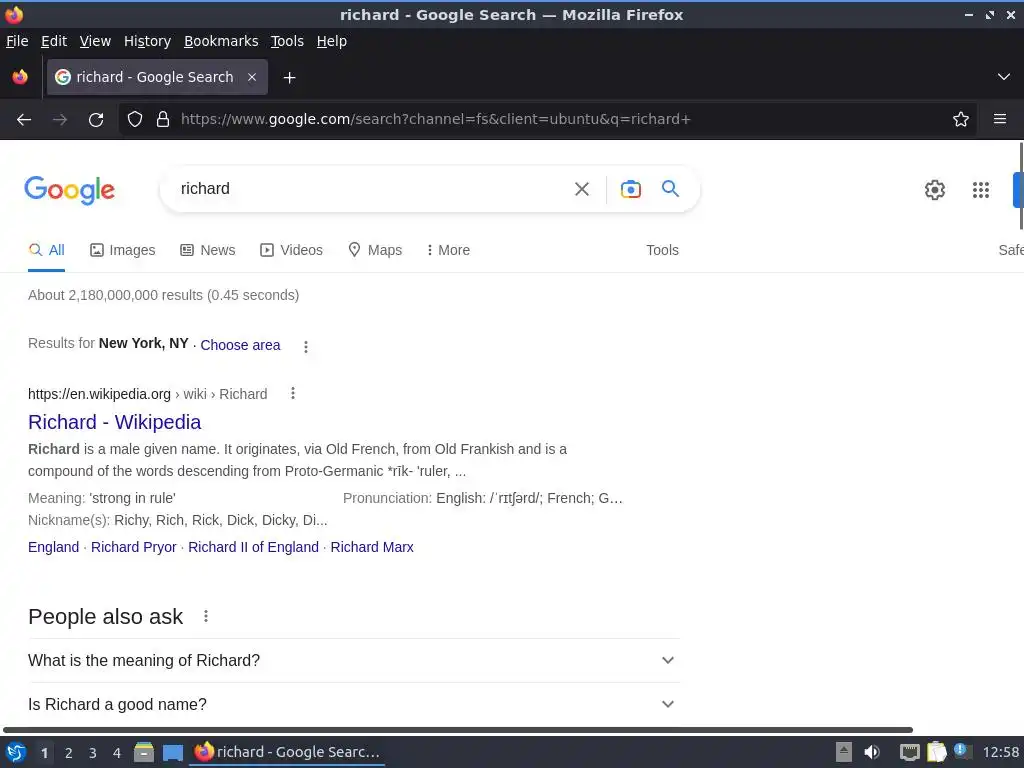Open options dots next to Choose area
Viewport: 1024px width, 768px height.
pos(306,347)
